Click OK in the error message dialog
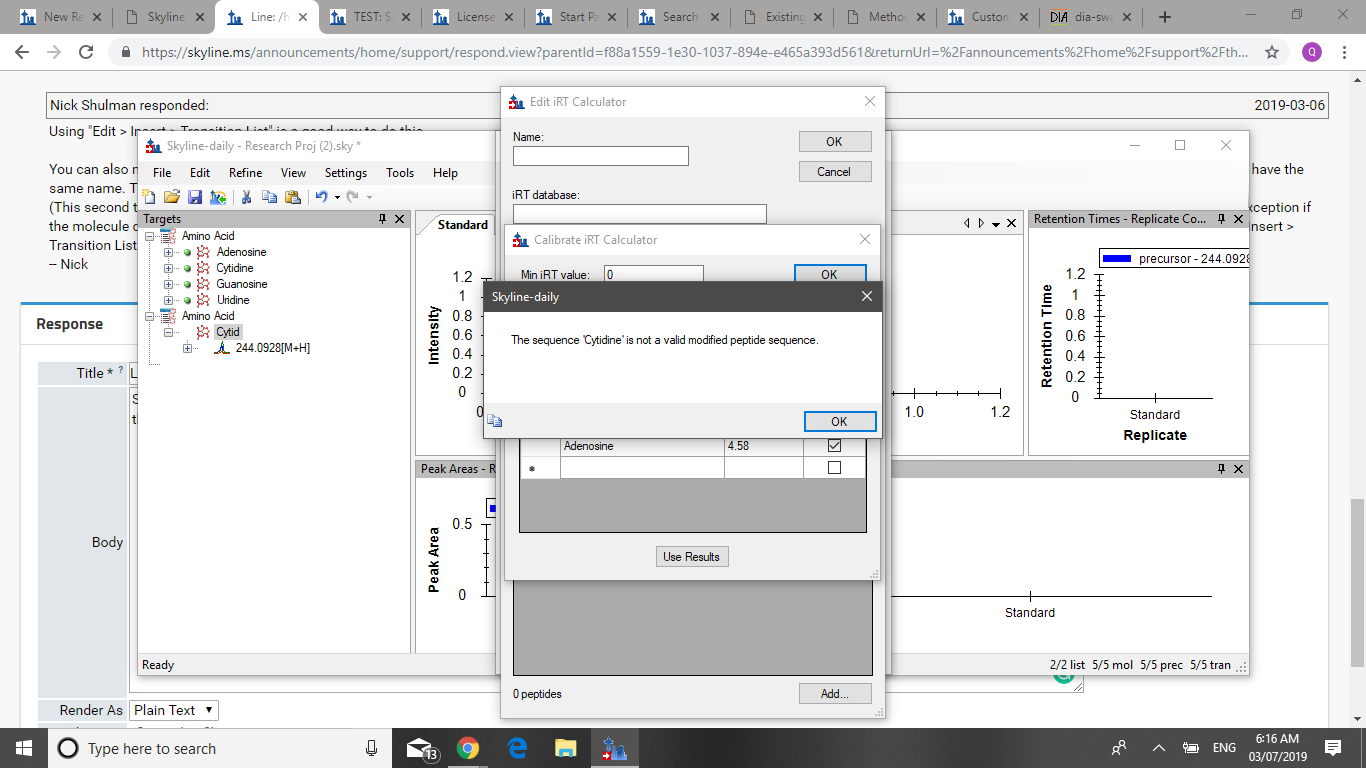Screen dimensions: 1366x768 [839, 421]
